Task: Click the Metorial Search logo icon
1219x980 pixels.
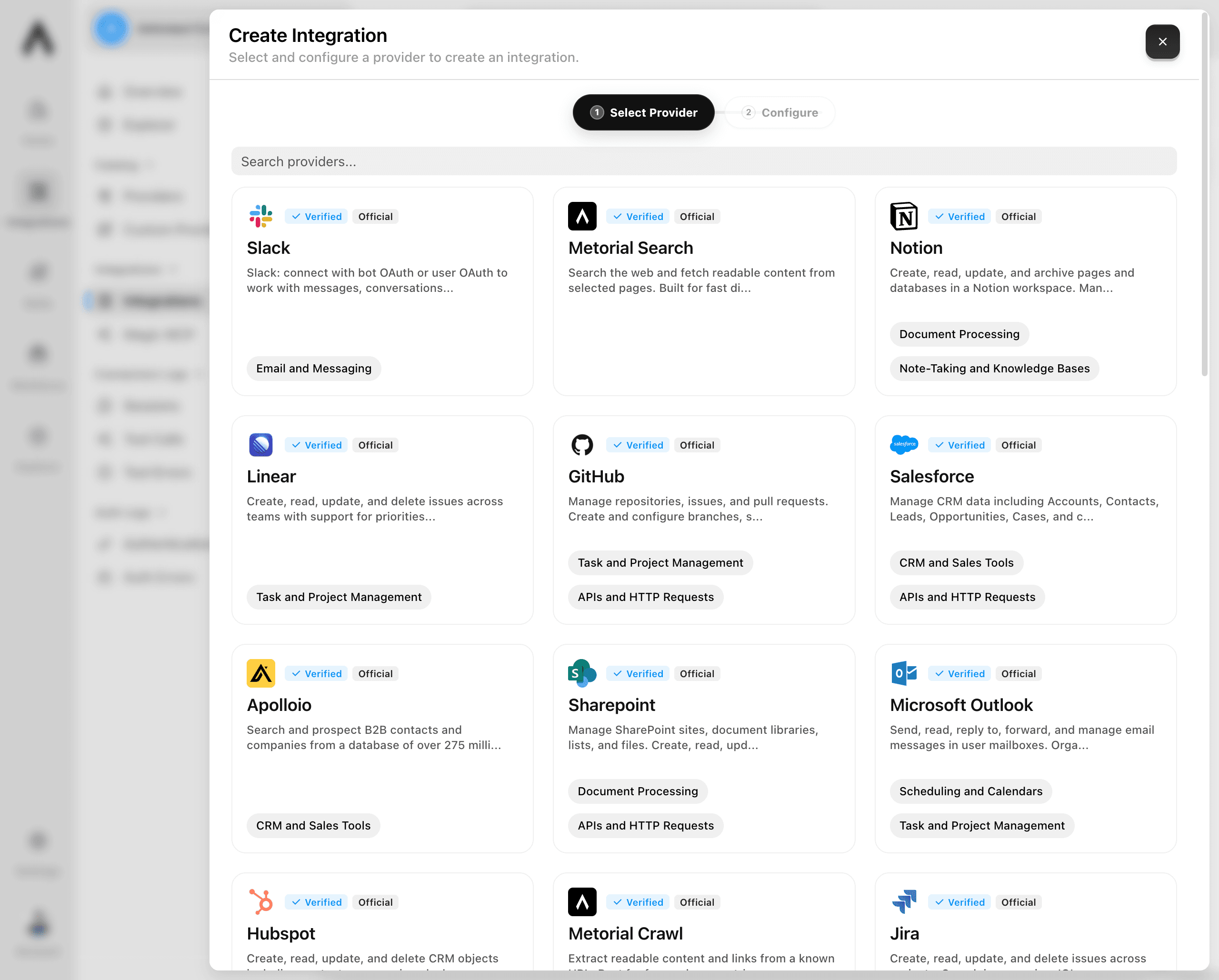Action: (582, 217)
